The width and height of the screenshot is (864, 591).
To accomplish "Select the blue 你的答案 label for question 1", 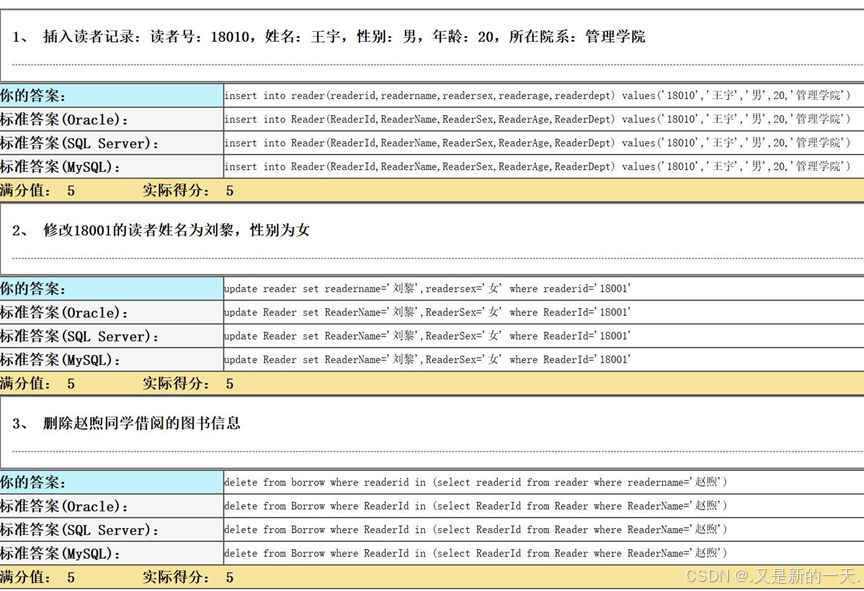I will click(x=111, y=96).
